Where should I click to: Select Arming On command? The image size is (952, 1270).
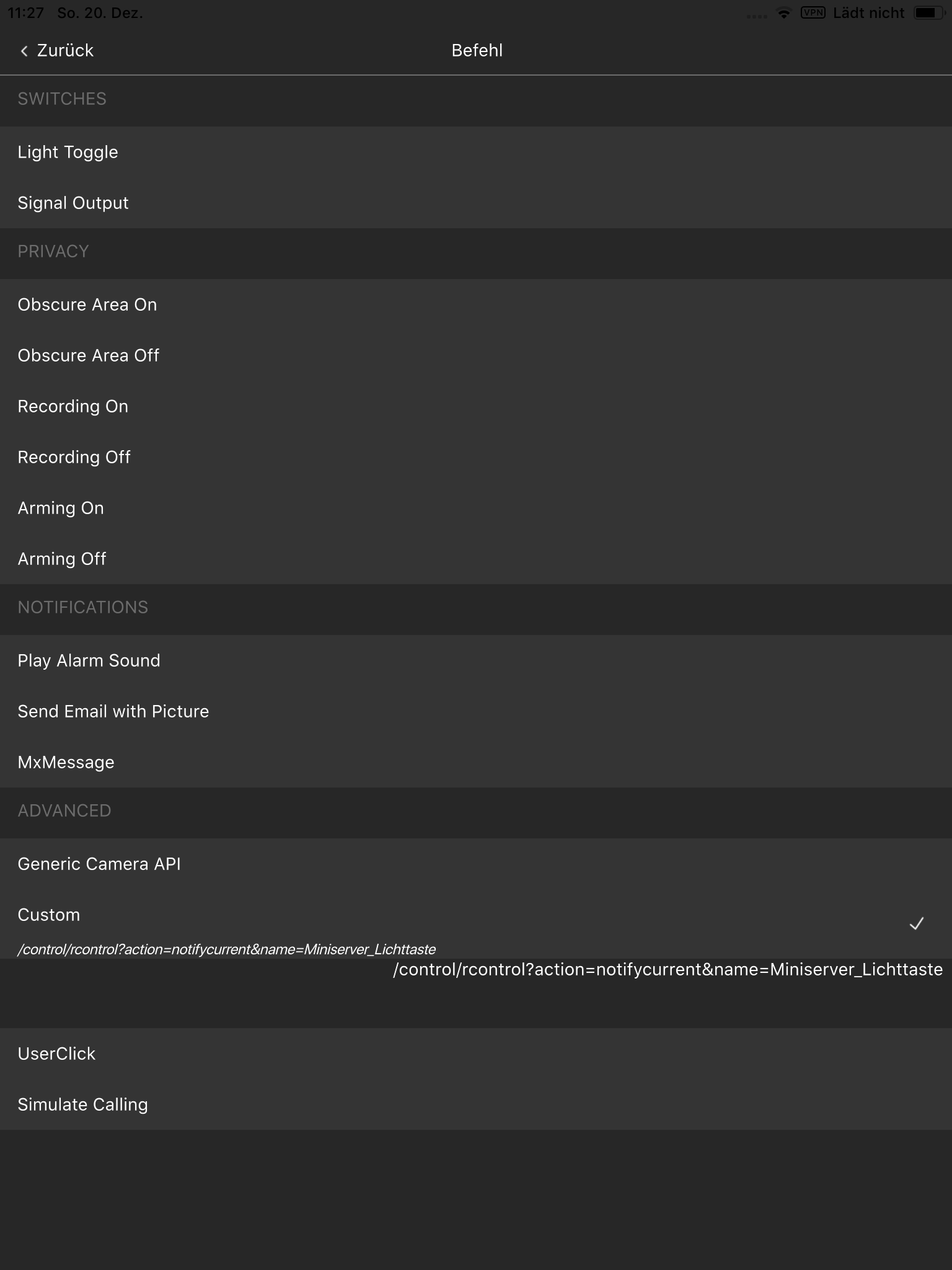pos(61,508)
